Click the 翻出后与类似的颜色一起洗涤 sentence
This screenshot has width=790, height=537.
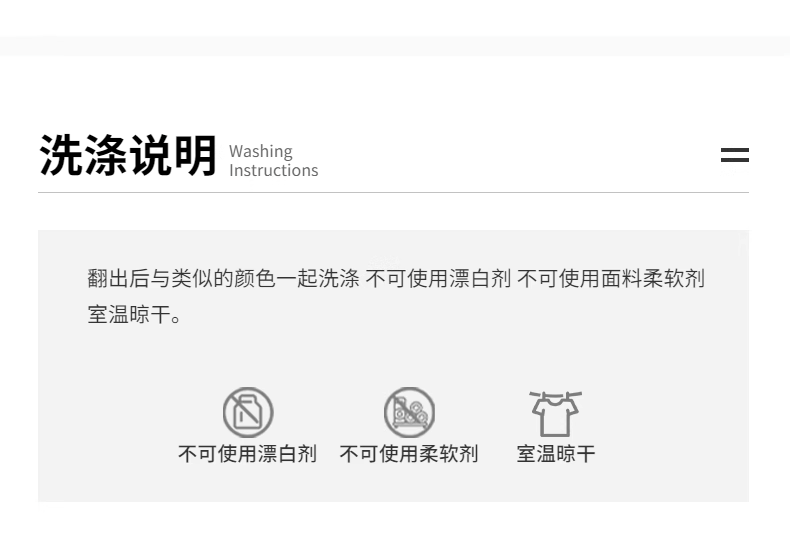tap(224, 279)
